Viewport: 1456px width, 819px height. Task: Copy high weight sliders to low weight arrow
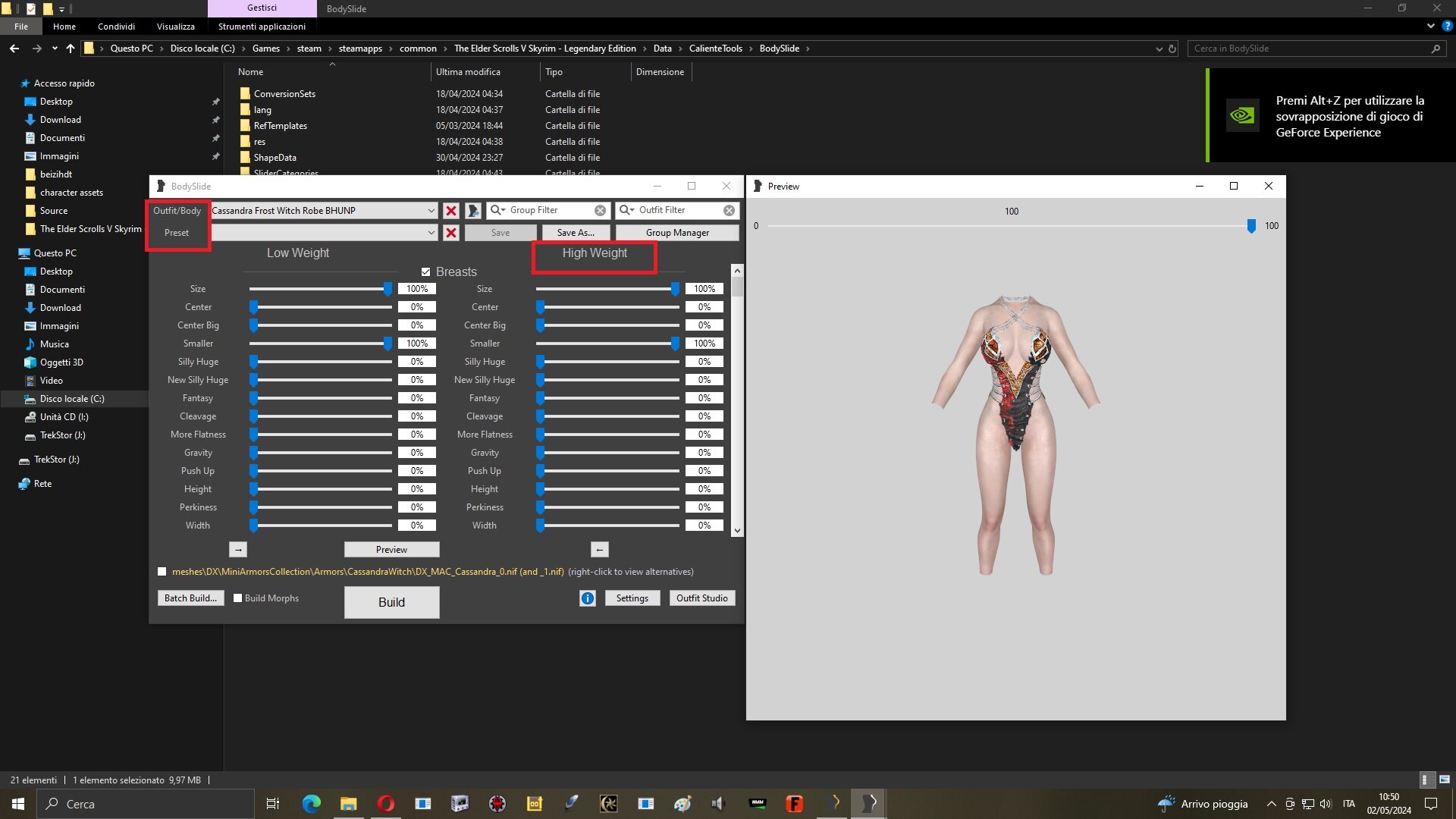600,550
